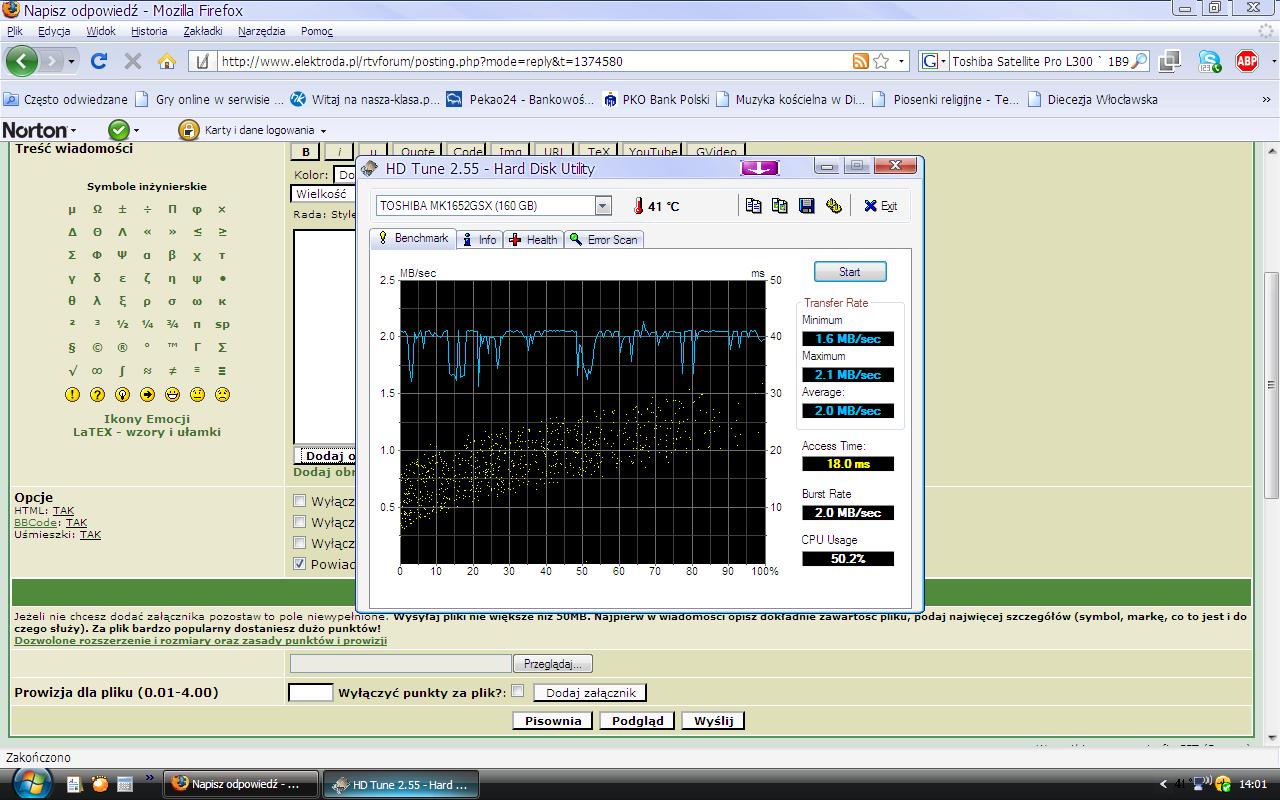
Task: Open the Historia menu
Action: pos(149,31)
